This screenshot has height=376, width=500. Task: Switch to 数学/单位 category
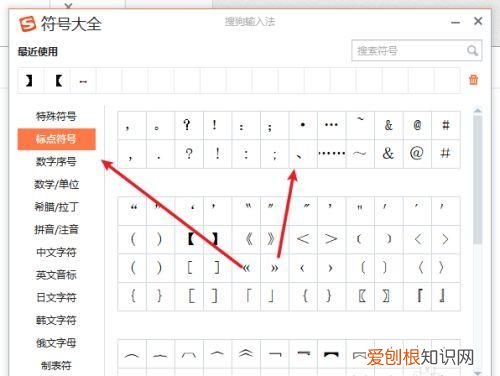[x=56, y=184]
